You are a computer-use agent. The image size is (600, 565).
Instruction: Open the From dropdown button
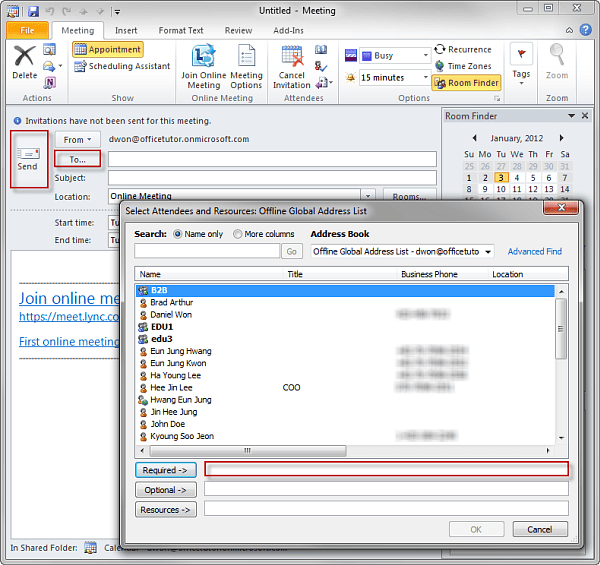point(78,140)
